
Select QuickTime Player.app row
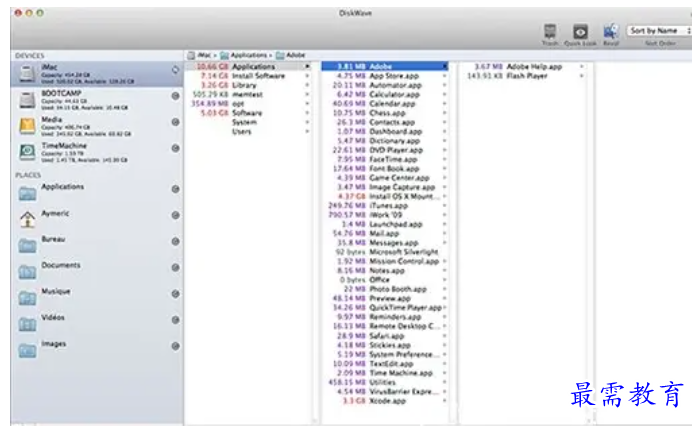(x=385, y=308)
